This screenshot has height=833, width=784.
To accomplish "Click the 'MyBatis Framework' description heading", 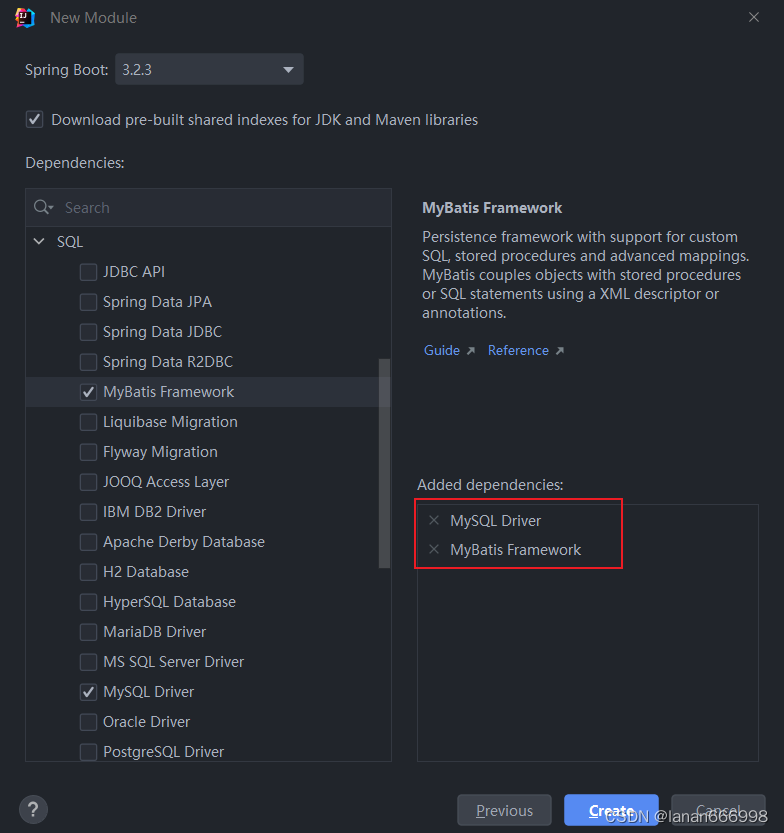I will click(492, 208).
